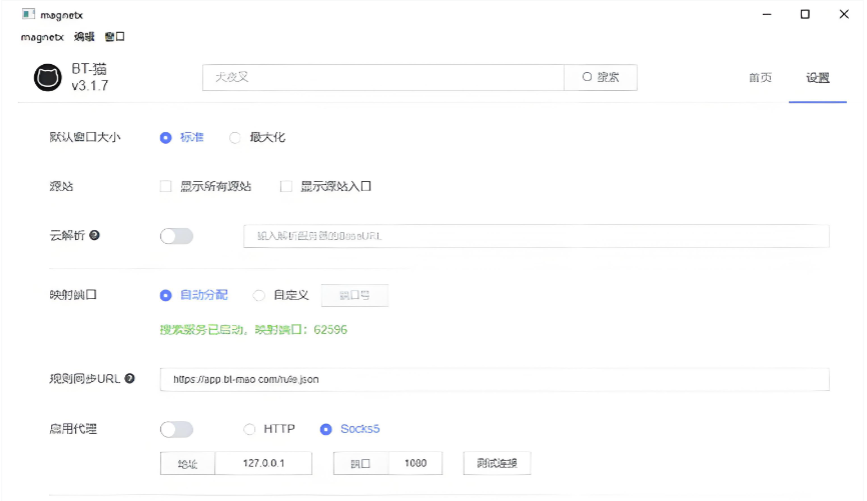The height and width of the screenshot is (501, 867).
Task: Switch to the 设置 tab
Action: point(817,77)
